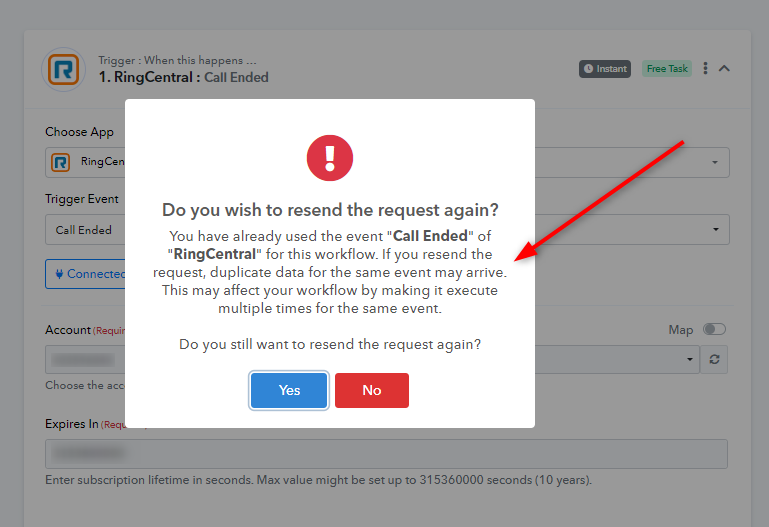Click the "1. RingCentral : Call Ended" title
Viewport: 769px width, 527px height.
183,77
